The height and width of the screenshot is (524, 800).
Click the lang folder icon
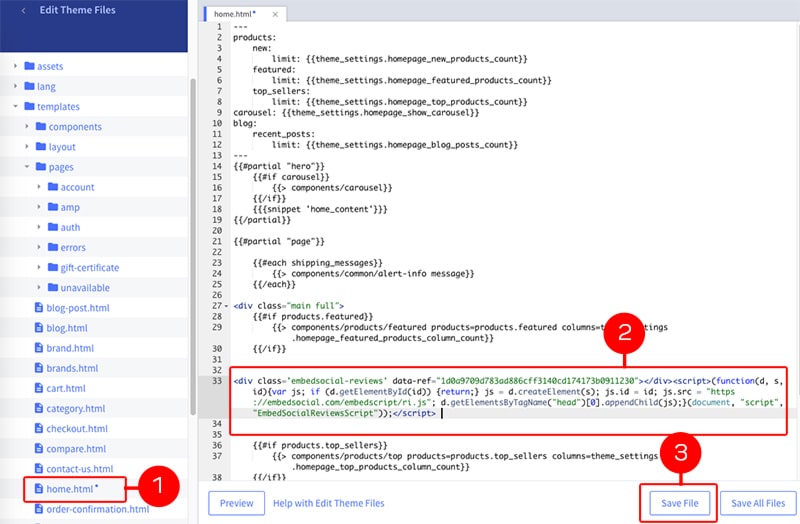[x=29, y=87]
